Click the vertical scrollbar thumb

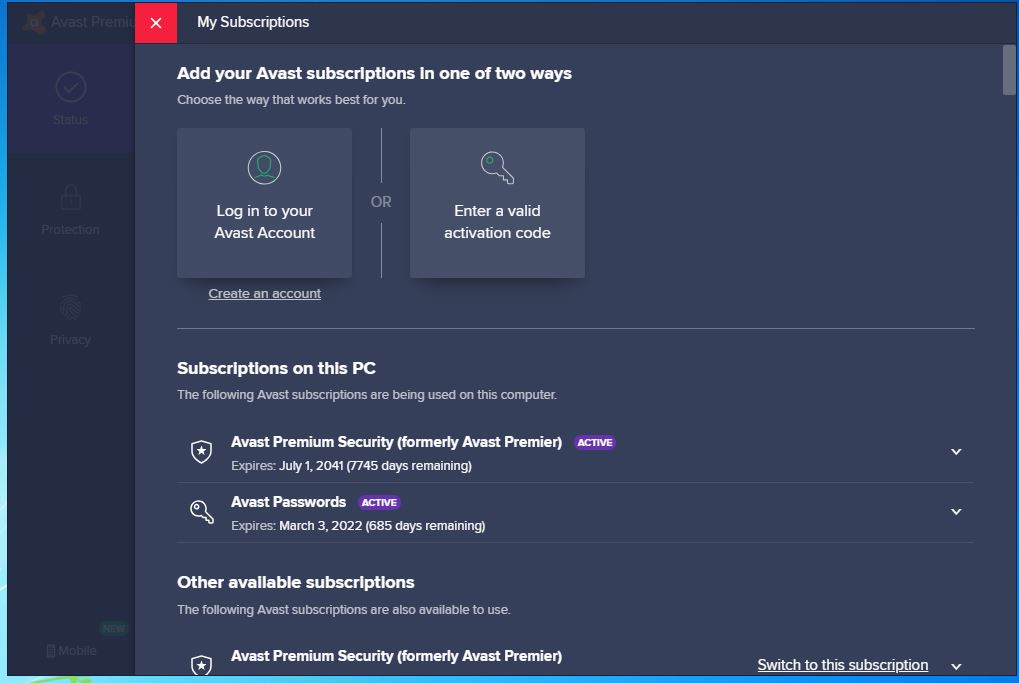(1009, 70)
